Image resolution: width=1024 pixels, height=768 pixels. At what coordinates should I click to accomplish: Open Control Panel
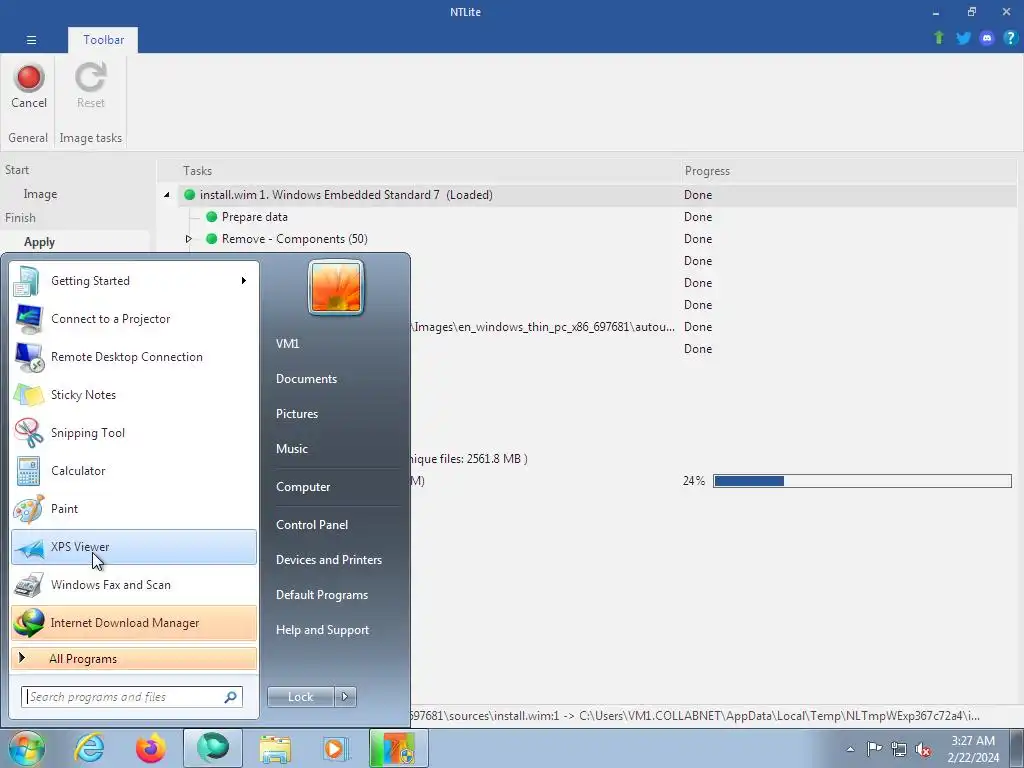312,525
